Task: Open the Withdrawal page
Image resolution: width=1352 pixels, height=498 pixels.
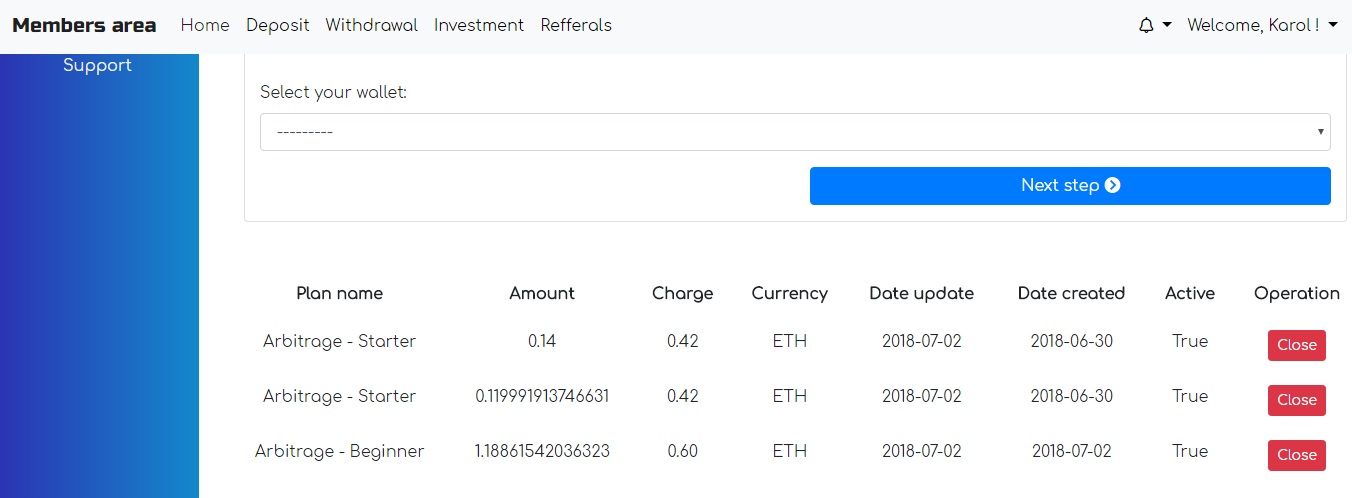Action: pos(372,25)
